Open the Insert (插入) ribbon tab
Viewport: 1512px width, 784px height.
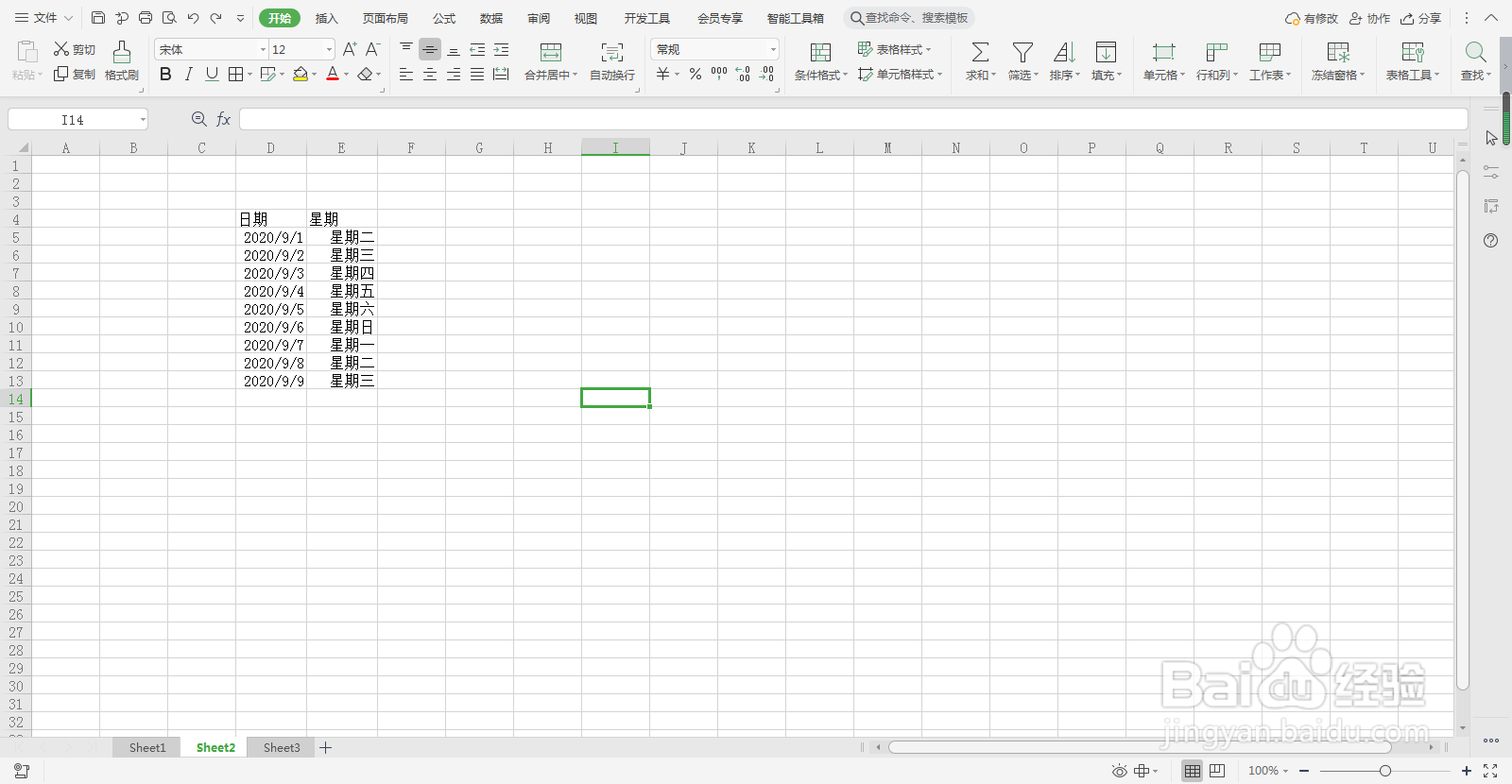tap(326, 18)
